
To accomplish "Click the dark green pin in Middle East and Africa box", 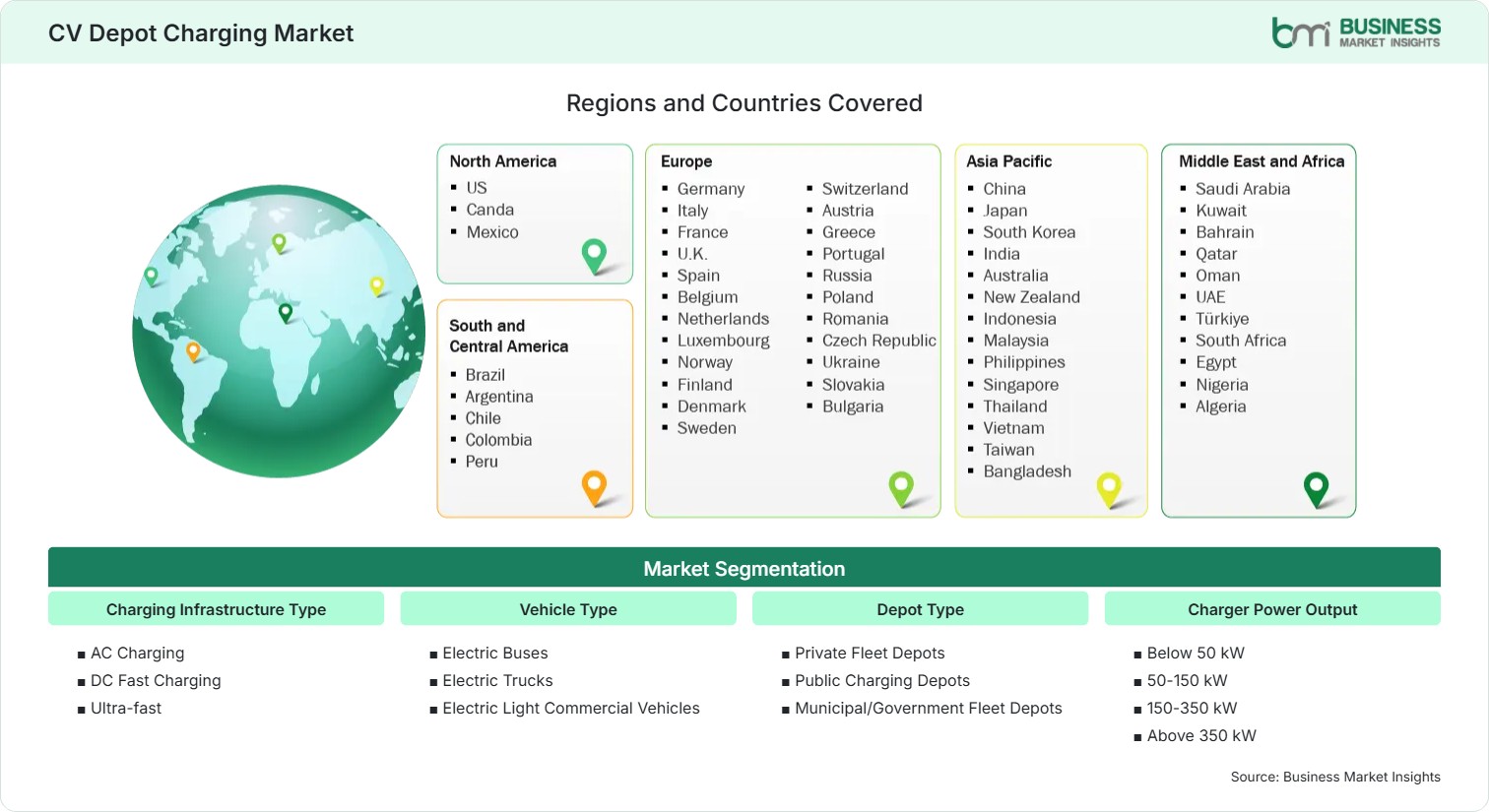I will 1316,490.
